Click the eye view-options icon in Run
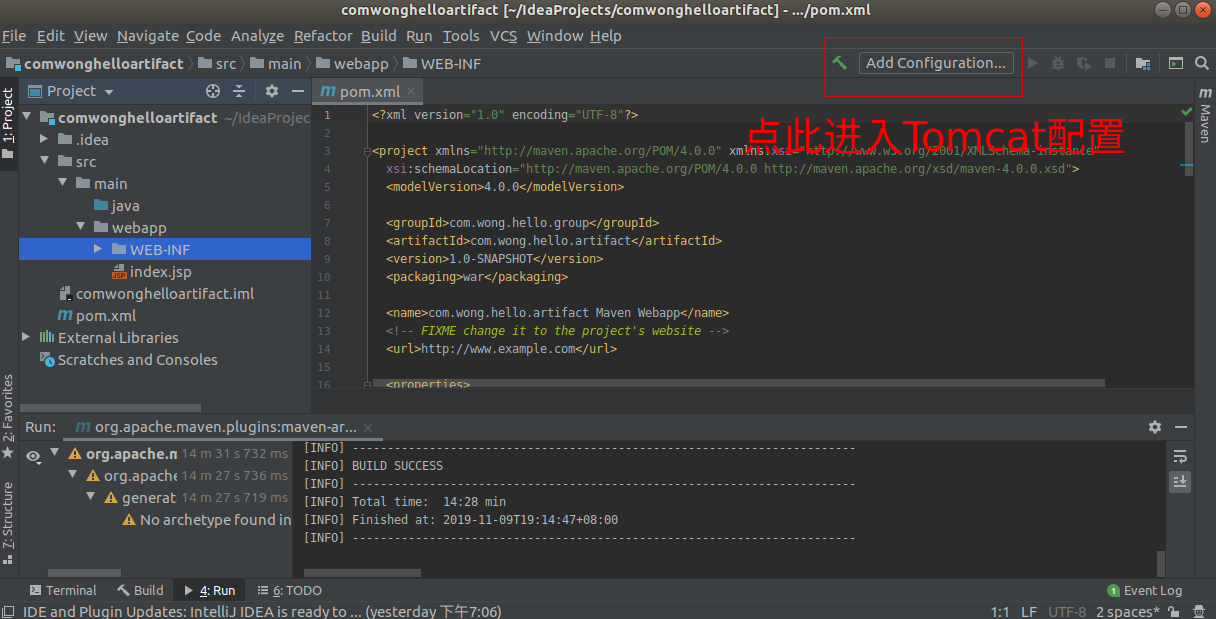Image resolution: width=1216 pixels, height=619 pixels. tap(33, 456)
